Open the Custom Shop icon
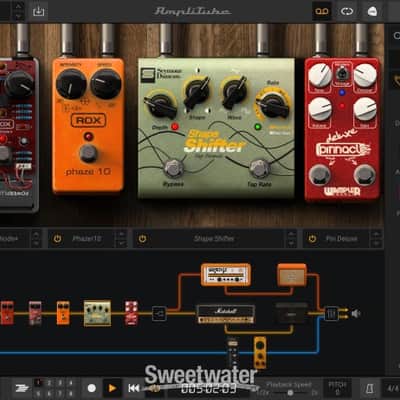The image size is (400, 400). click(x=372, y=11)
